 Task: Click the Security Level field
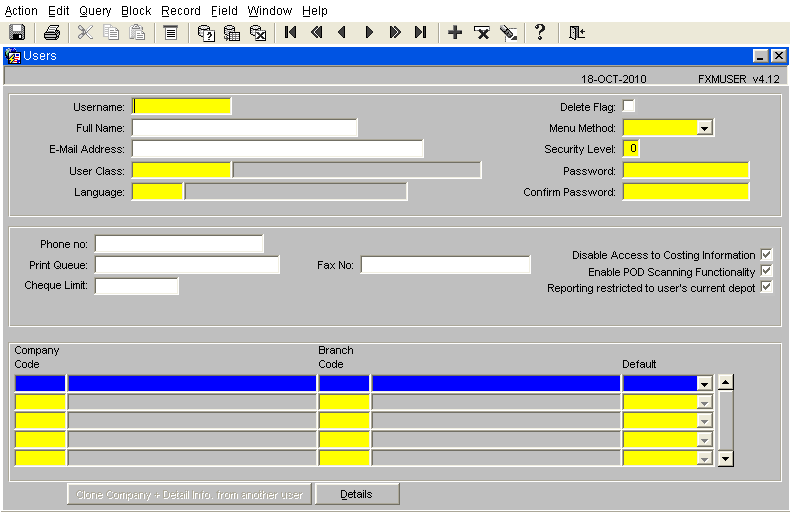pos(631,149)
